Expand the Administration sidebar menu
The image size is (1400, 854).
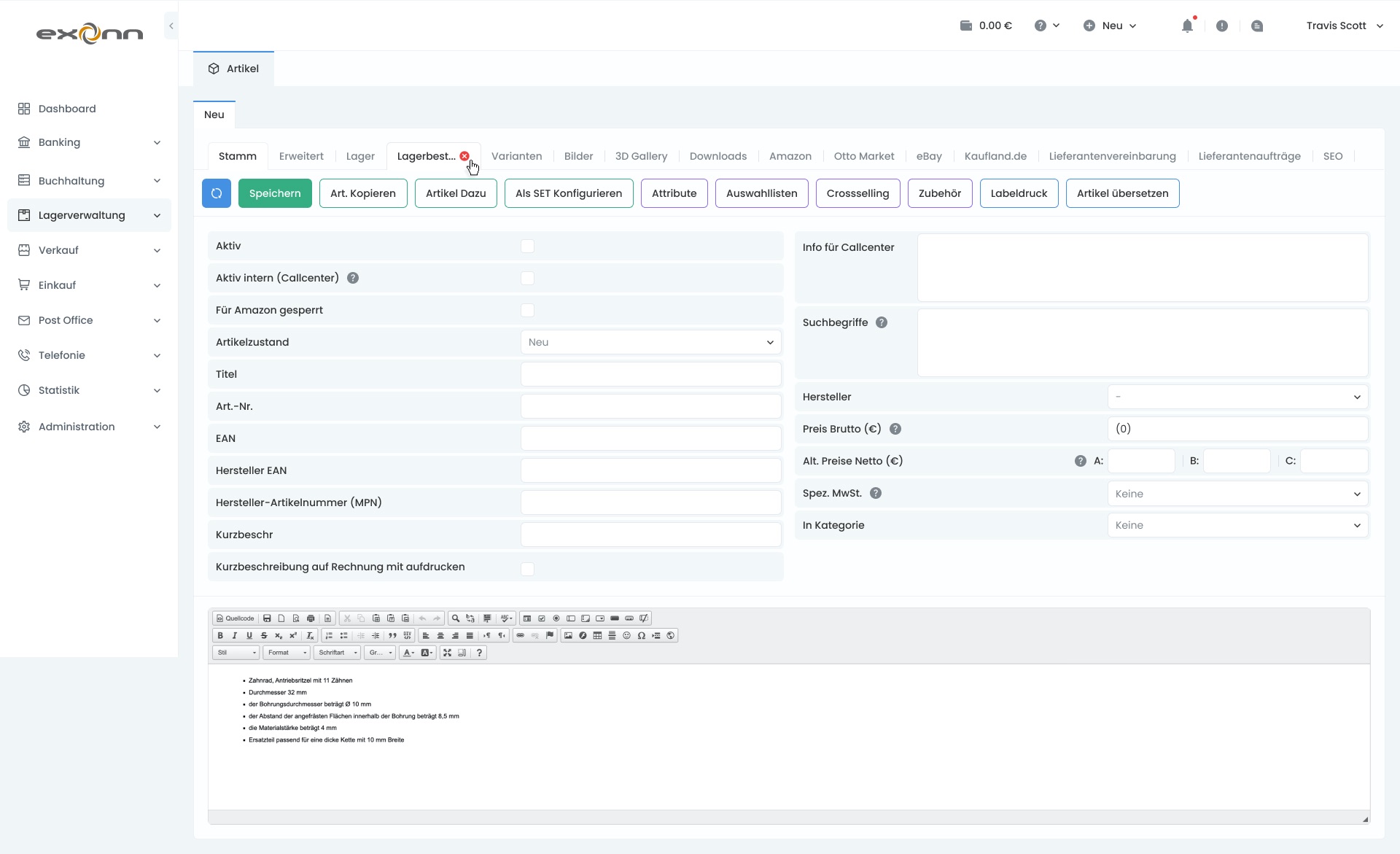(89, 427)
